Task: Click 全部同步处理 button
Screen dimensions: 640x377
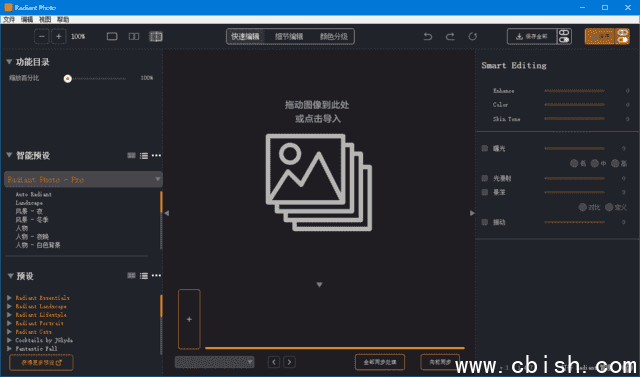Action: [380, 362]
